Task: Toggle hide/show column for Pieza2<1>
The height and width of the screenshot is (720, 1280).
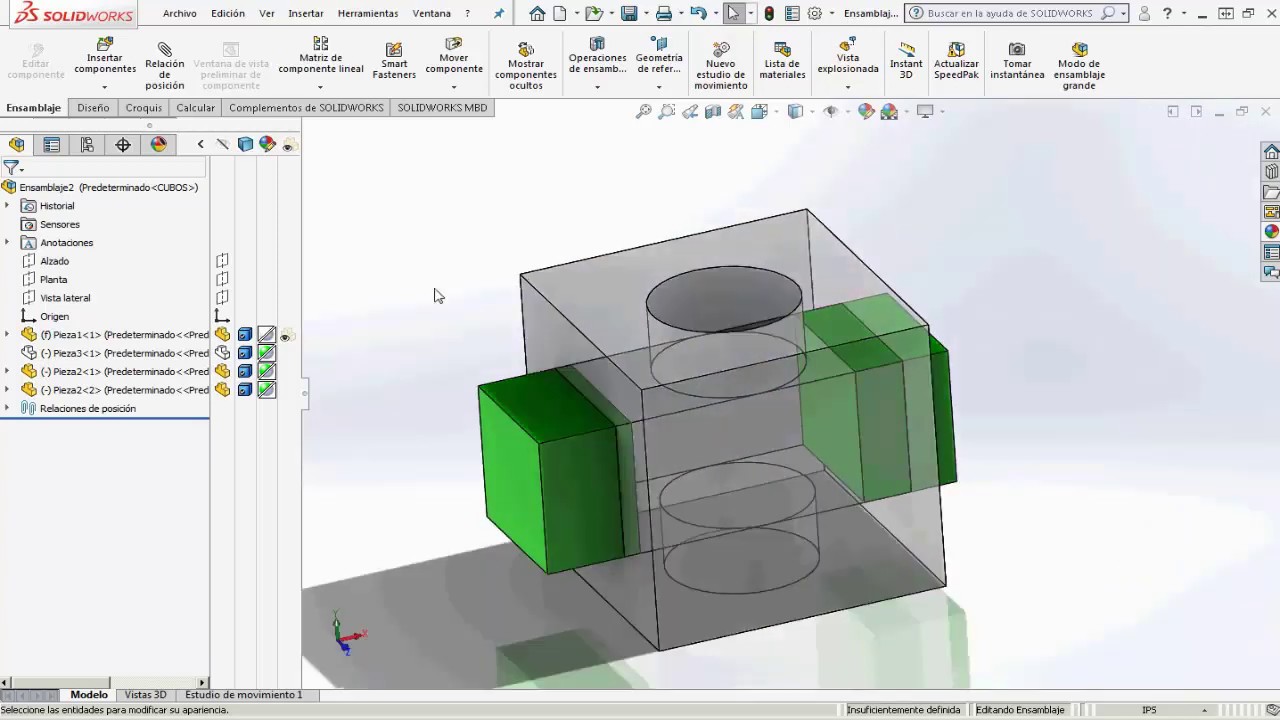Action: [x=222, y=372]
